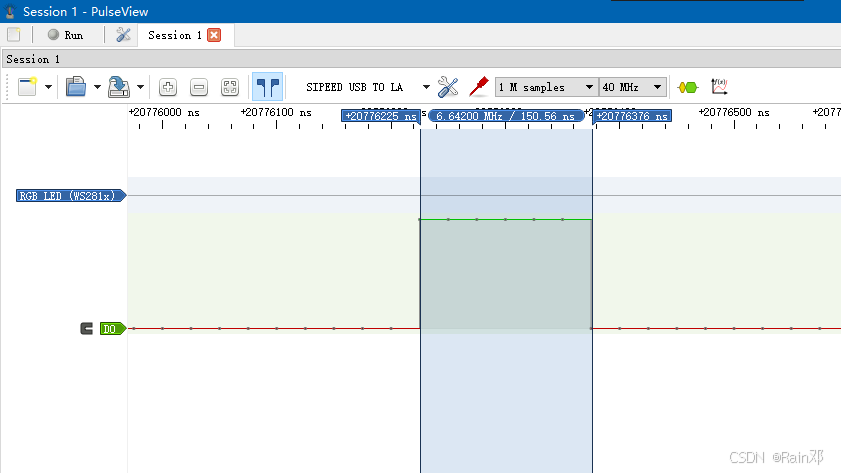
Task: Close the Session 1 tab with red X
Action: coord(214,35)
